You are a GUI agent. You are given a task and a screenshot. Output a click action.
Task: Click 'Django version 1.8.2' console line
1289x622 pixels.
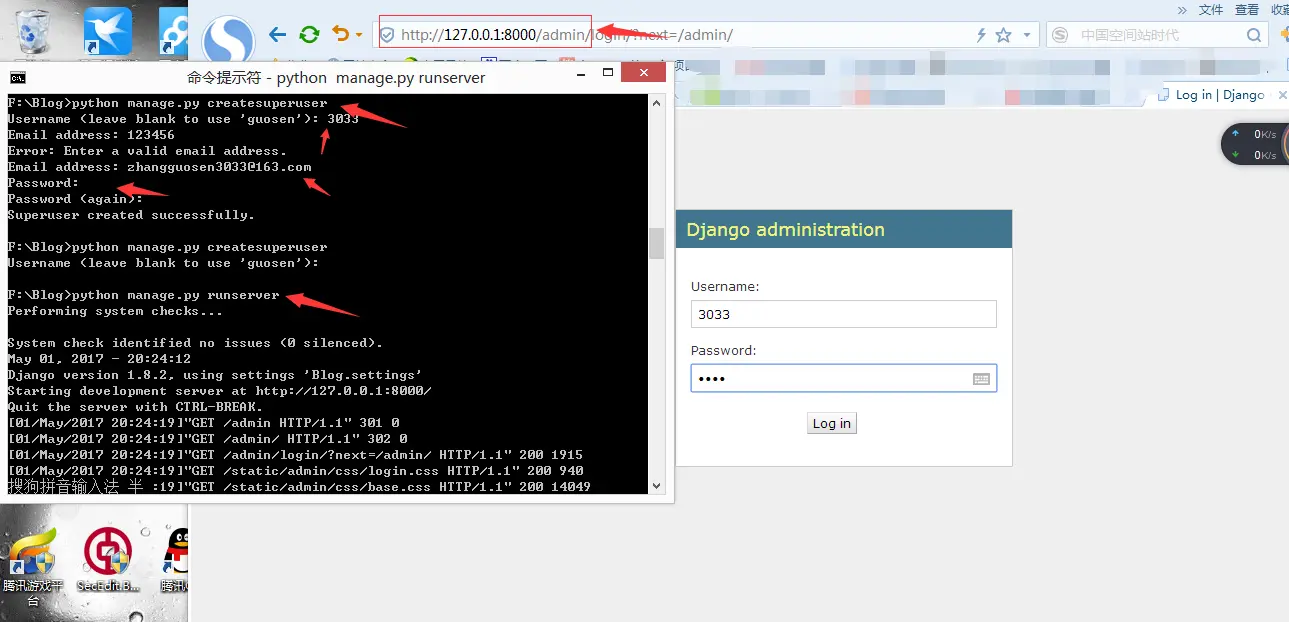click(x=215, y=375)
